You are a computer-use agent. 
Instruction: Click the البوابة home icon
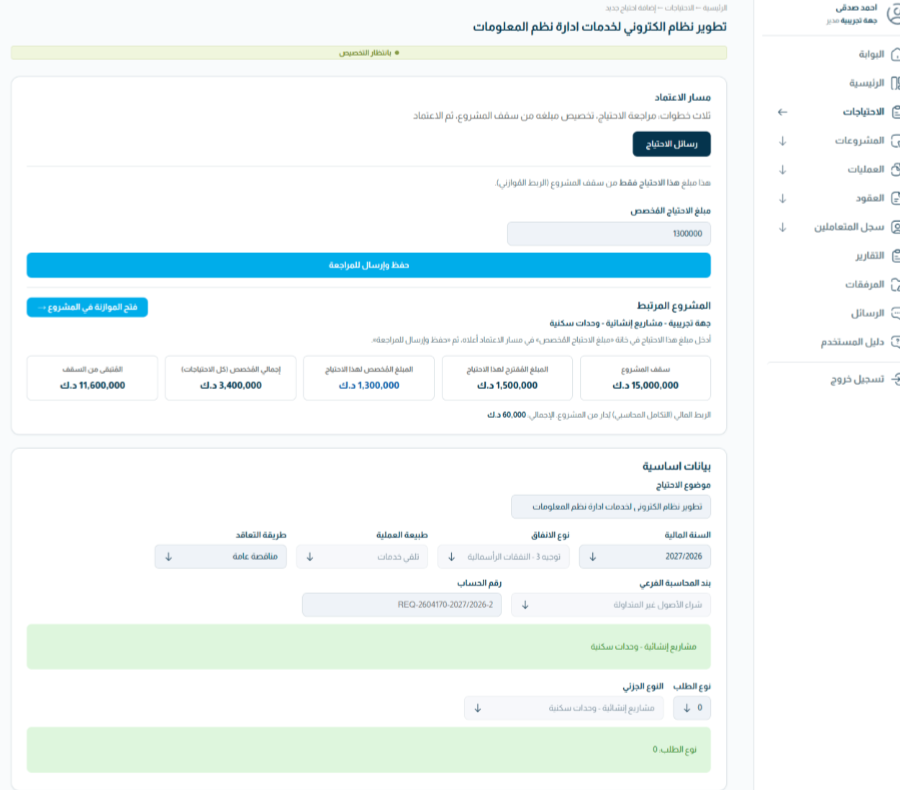[x=895, y=55]
